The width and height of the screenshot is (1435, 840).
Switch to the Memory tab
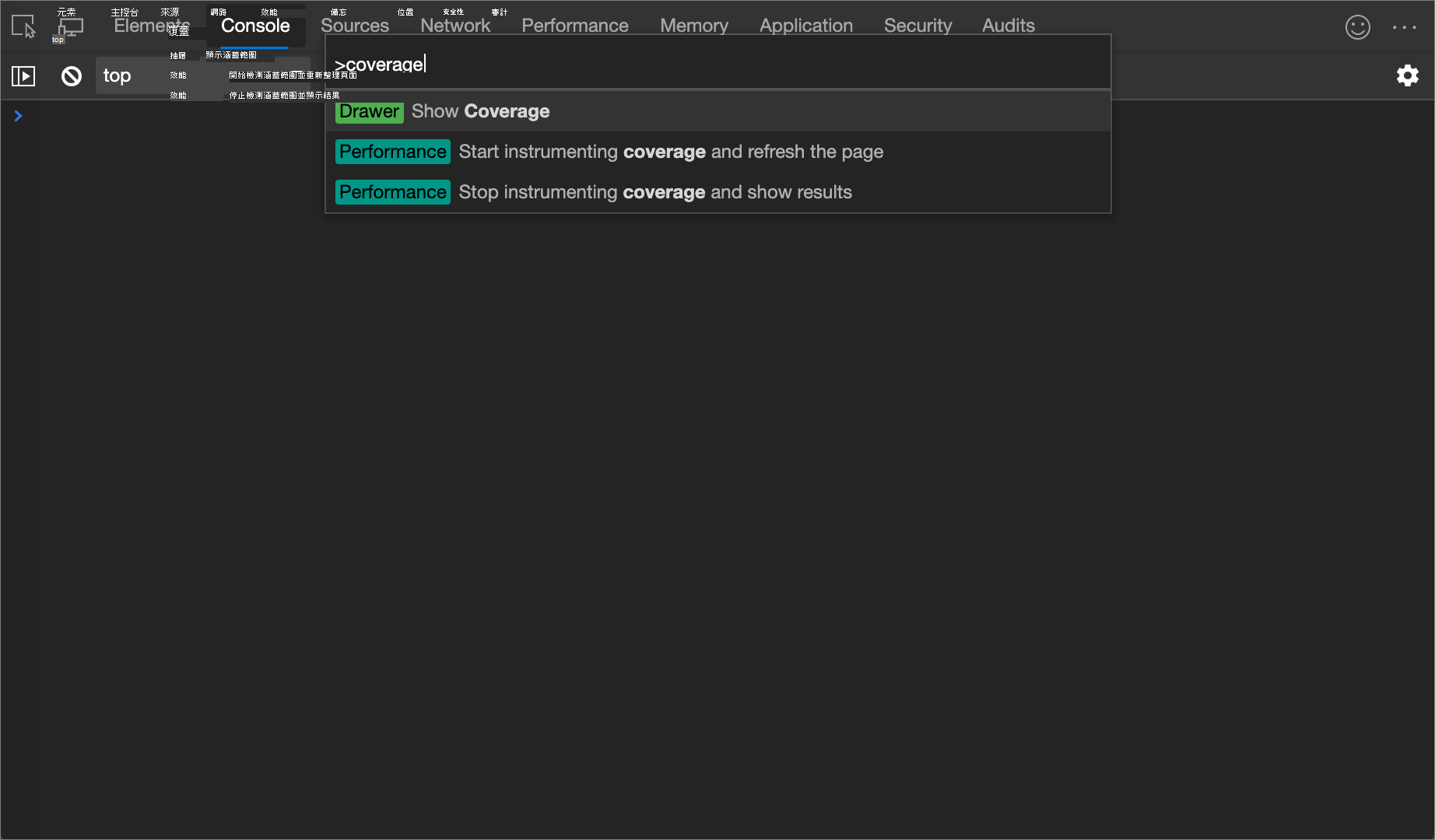pyautogui.click(x=694, y=26)
